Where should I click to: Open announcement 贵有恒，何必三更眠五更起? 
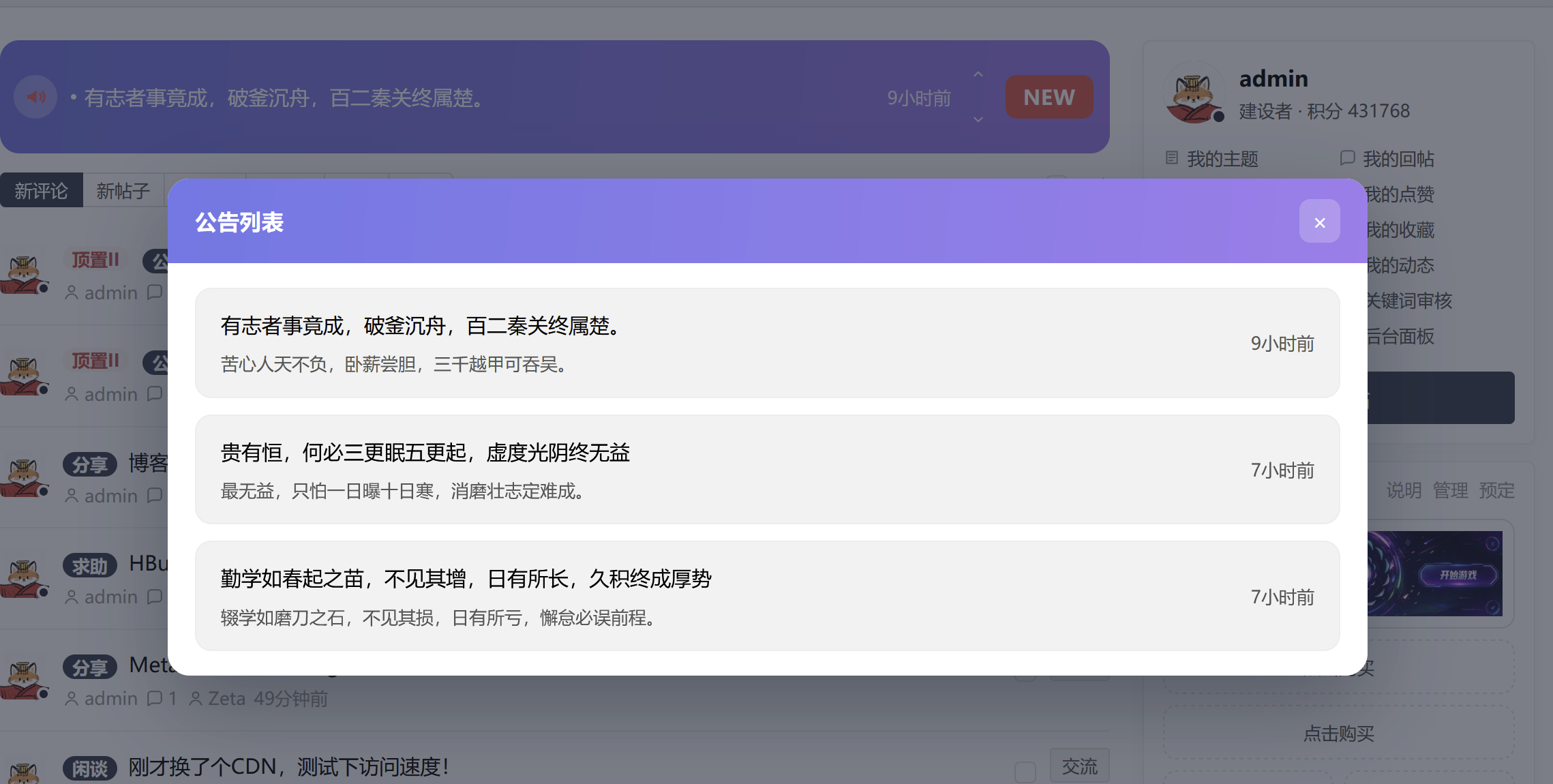coord(767,470)
